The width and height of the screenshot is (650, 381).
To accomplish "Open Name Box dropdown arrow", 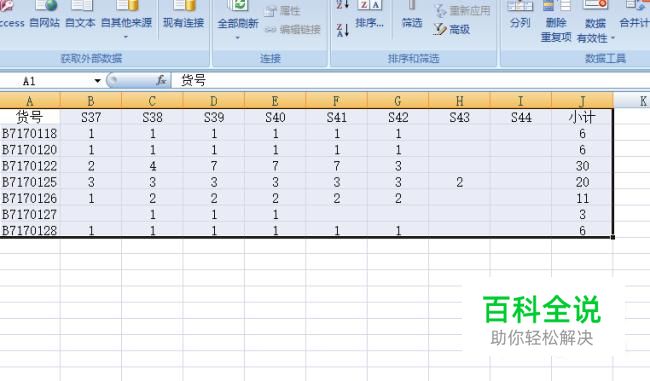I will (x=97, y=81).
